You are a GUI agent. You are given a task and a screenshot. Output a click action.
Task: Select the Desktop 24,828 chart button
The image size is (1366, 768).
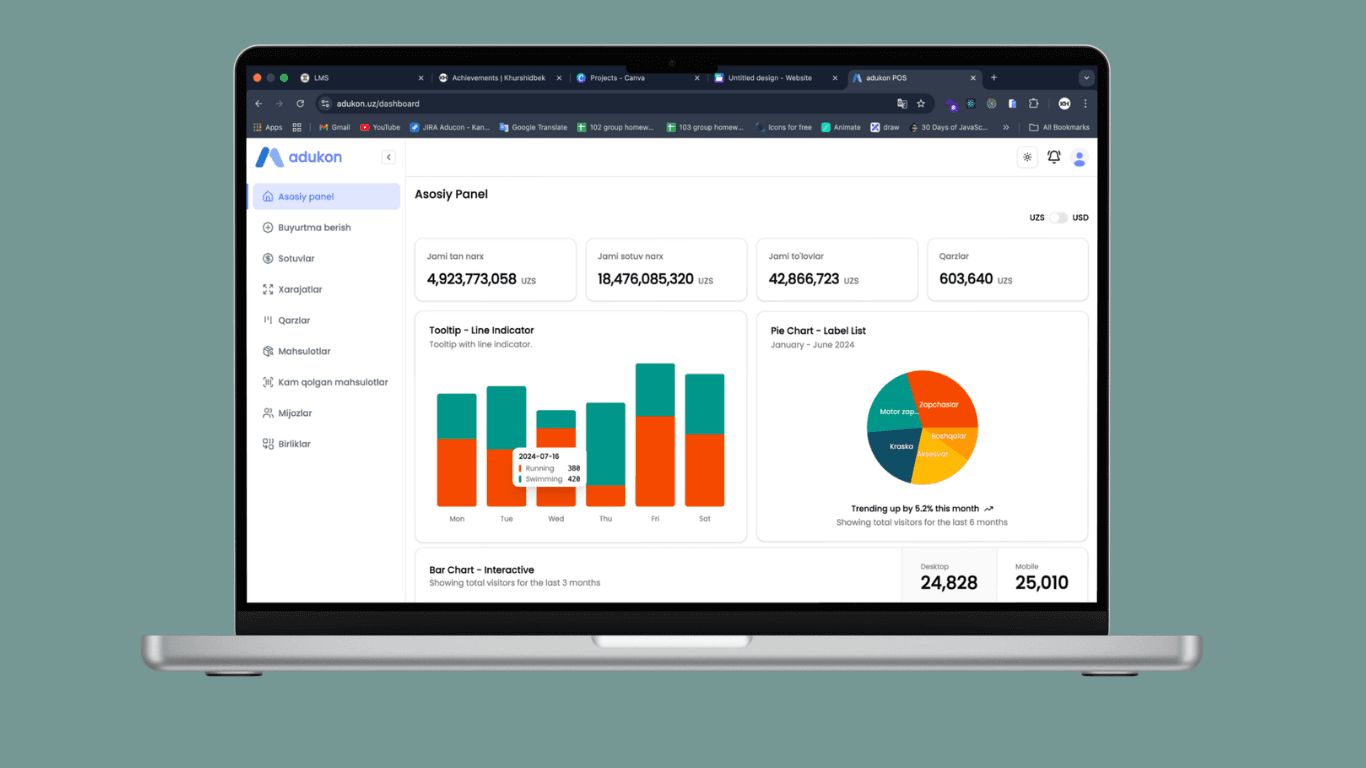pos(949,575)
